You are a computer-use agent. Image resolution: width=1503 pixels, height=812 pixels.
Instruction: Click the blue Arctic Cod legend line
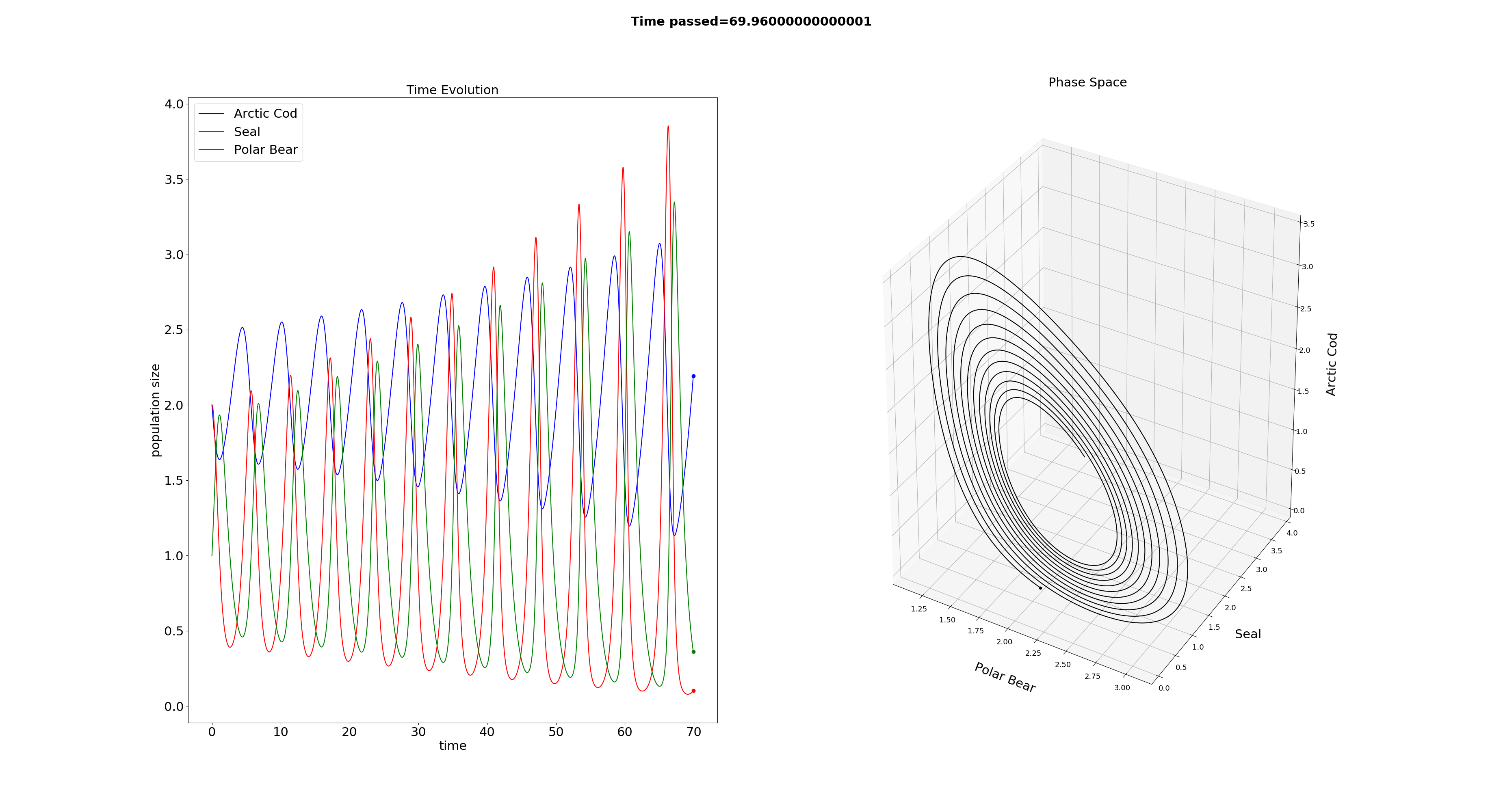pos(211,114)
